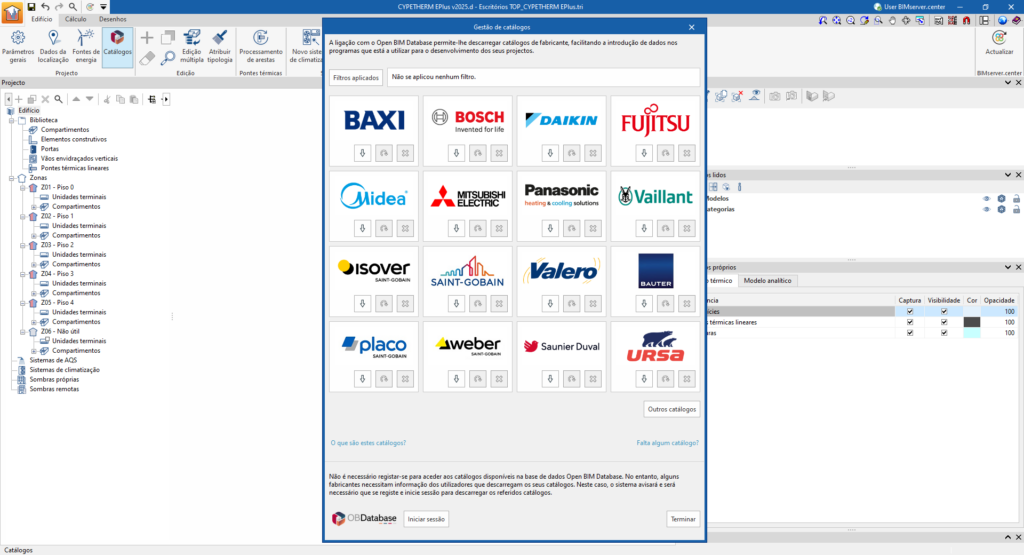Refresh the Mitsubishi Electric catalog

477,228
